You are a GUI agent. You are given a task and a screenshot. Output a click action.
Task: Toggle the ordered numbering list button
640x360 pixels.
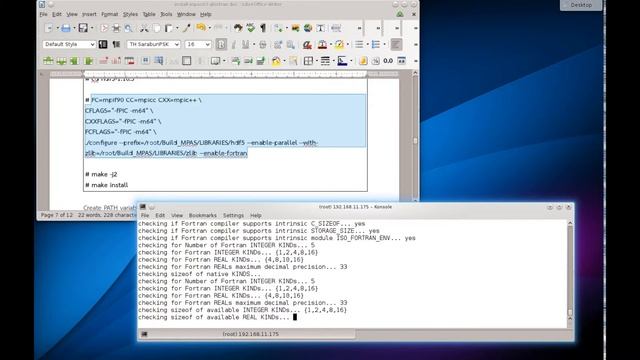tap(376, 44)
